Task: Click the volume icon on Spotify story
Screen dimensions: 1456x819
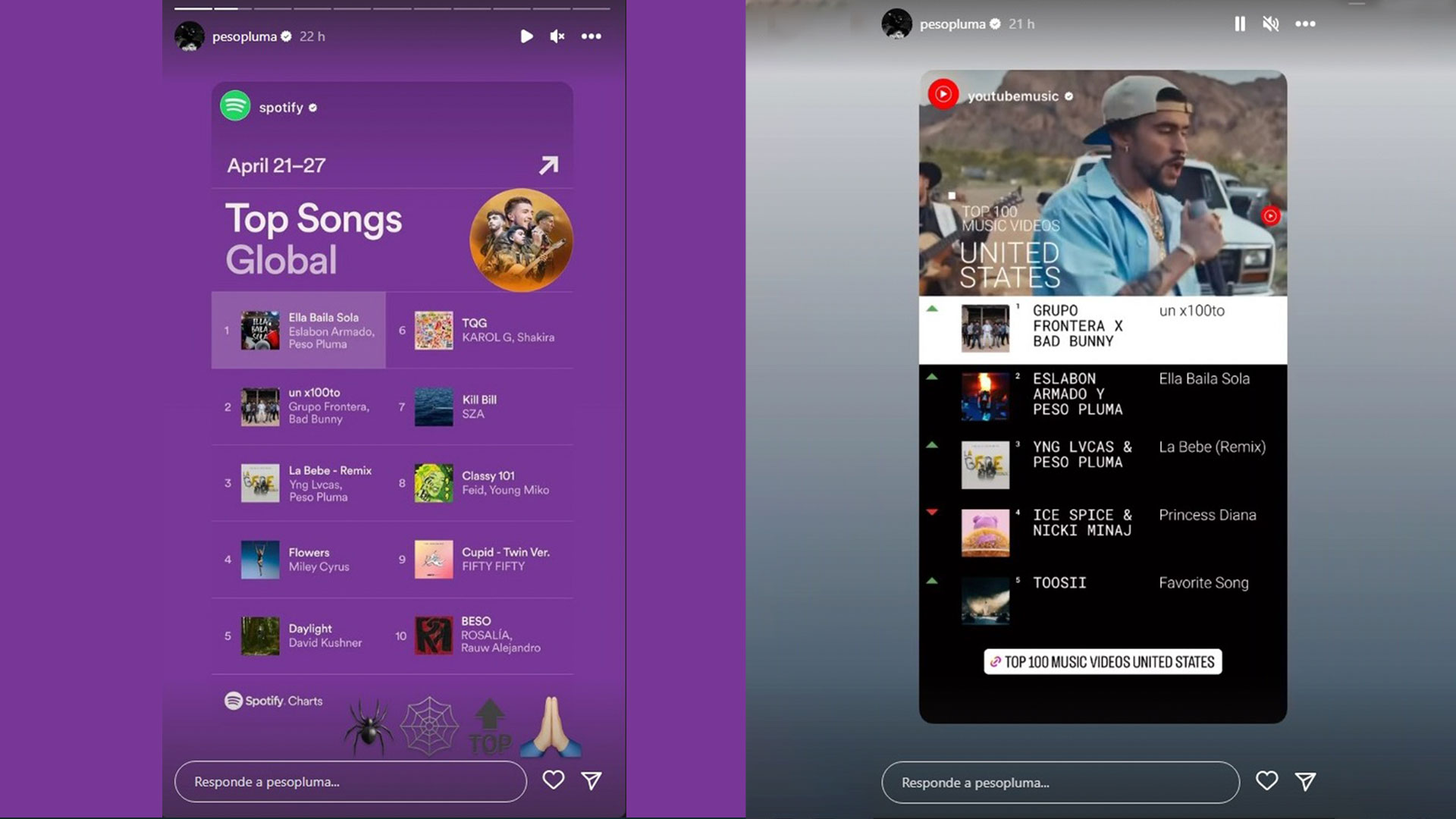Action: pyautogui.click(x=558, y=36)
